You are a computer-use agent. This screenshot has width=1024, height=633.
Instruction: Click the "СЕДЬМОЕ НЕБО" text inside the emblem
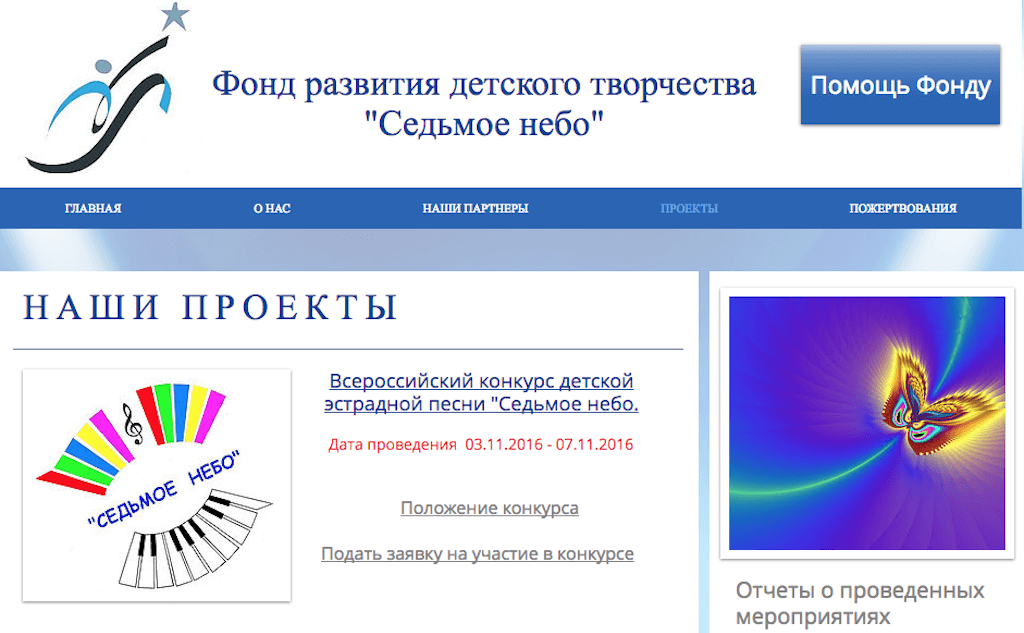tap(162, 490)
